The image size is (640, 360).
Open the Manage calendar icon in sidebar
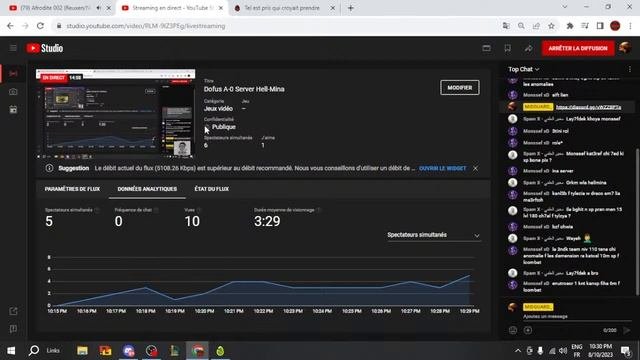point(13,109)
